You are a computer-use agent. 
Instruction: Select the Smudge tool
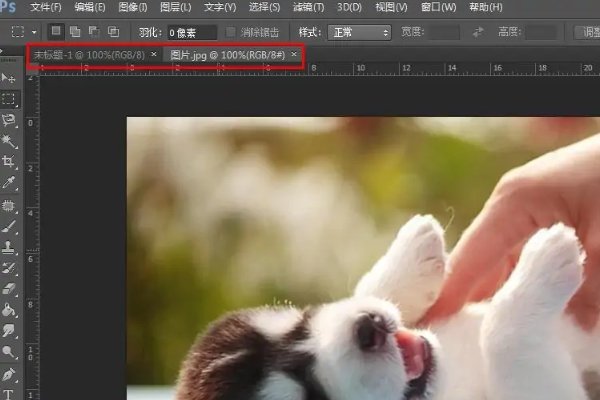click(x=8, y=330)
